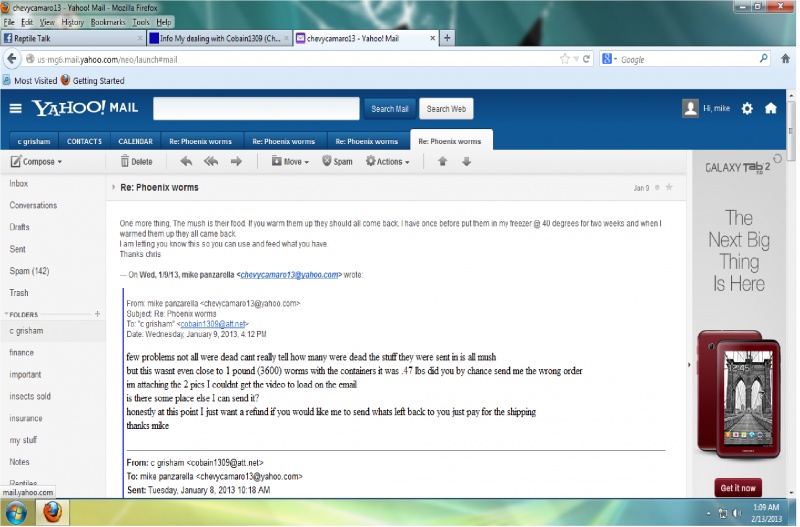The height and width of the screenshot is (527, 800).
Task: Open the Bookmarks menu
Action: [108, 22]
